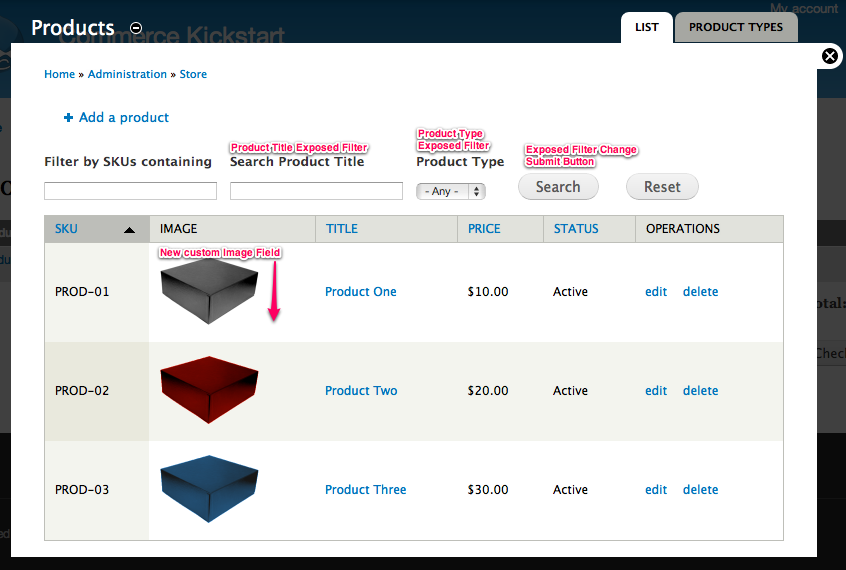Delete Product One

[x=700, y=291]
